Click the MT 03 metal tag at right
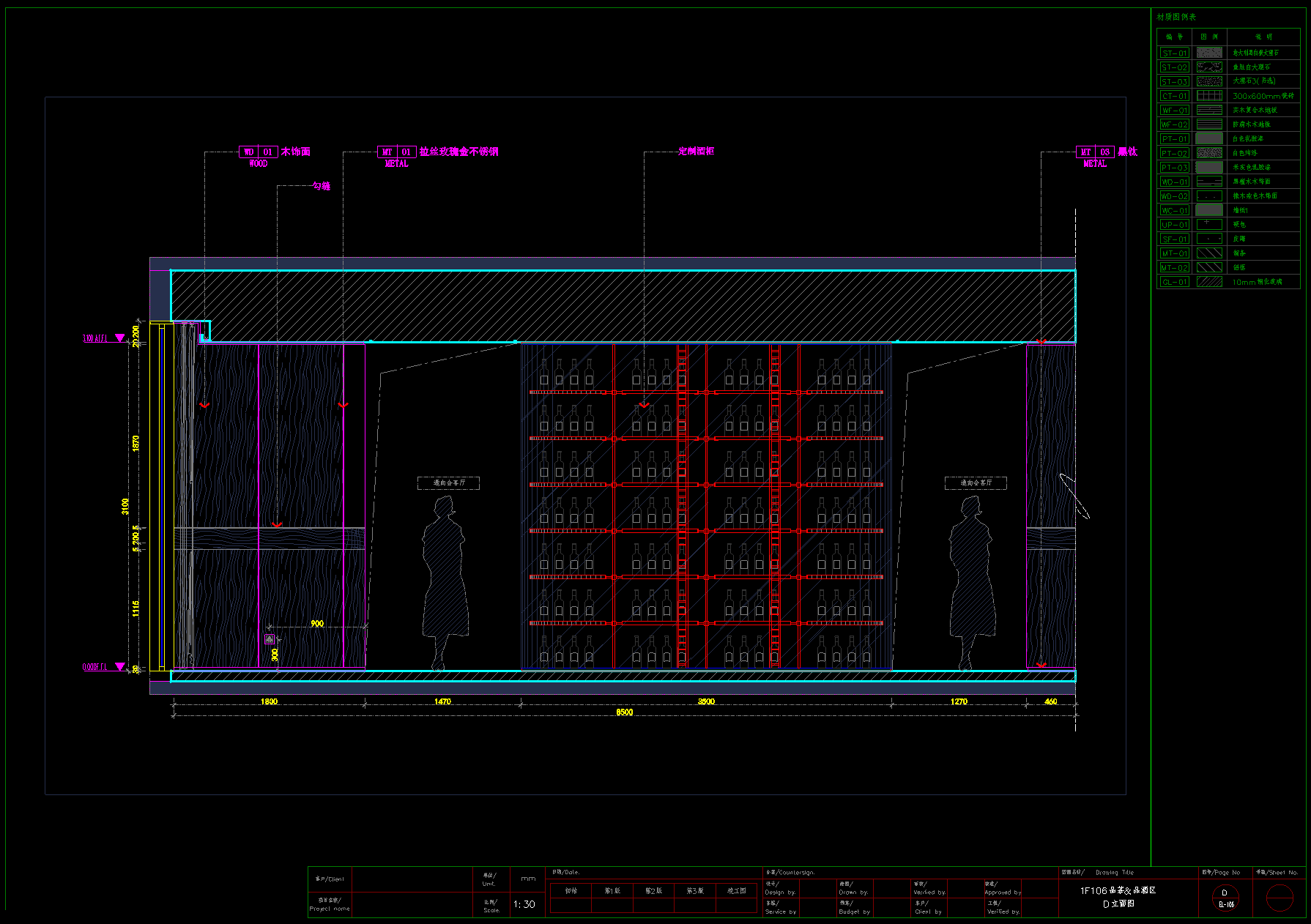The width and height of the screenshot is (1311, 924). point(1095,152)
